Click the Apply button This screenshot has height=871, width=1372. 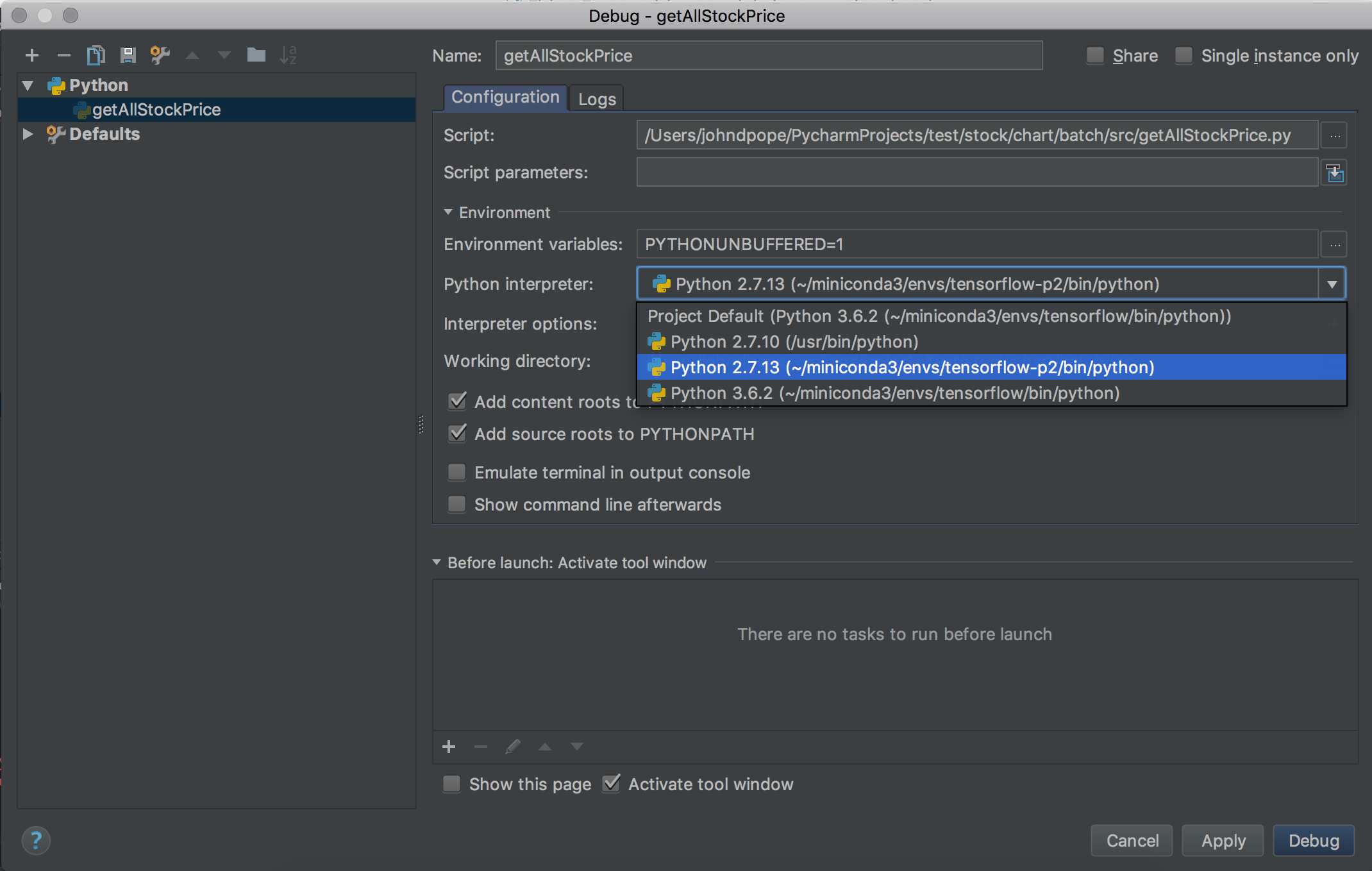pyautogui.click(x=1223, y=840)
